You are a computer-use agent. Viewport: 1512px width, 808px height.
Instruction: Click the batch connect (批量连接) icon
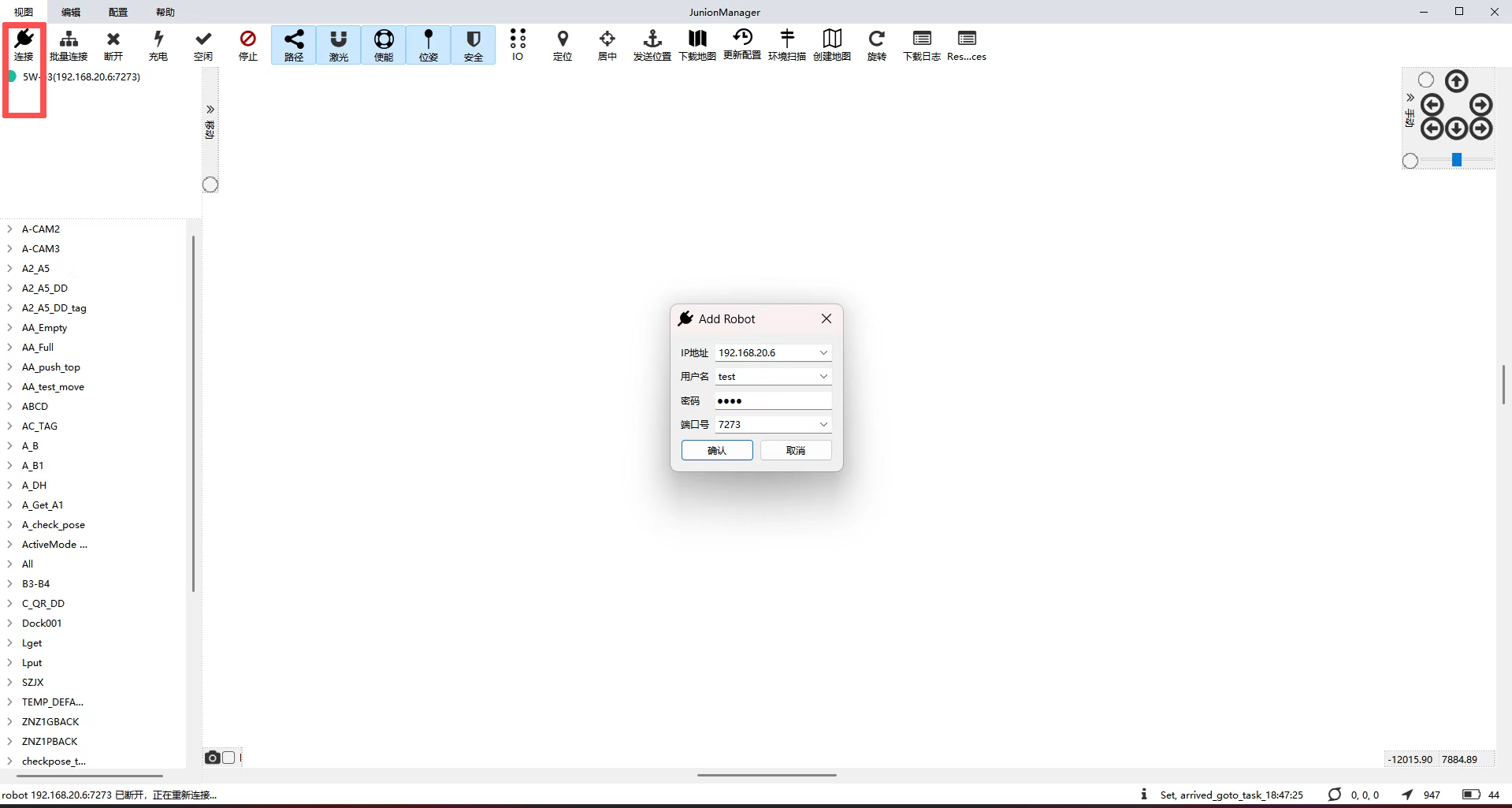pos(69,44)
